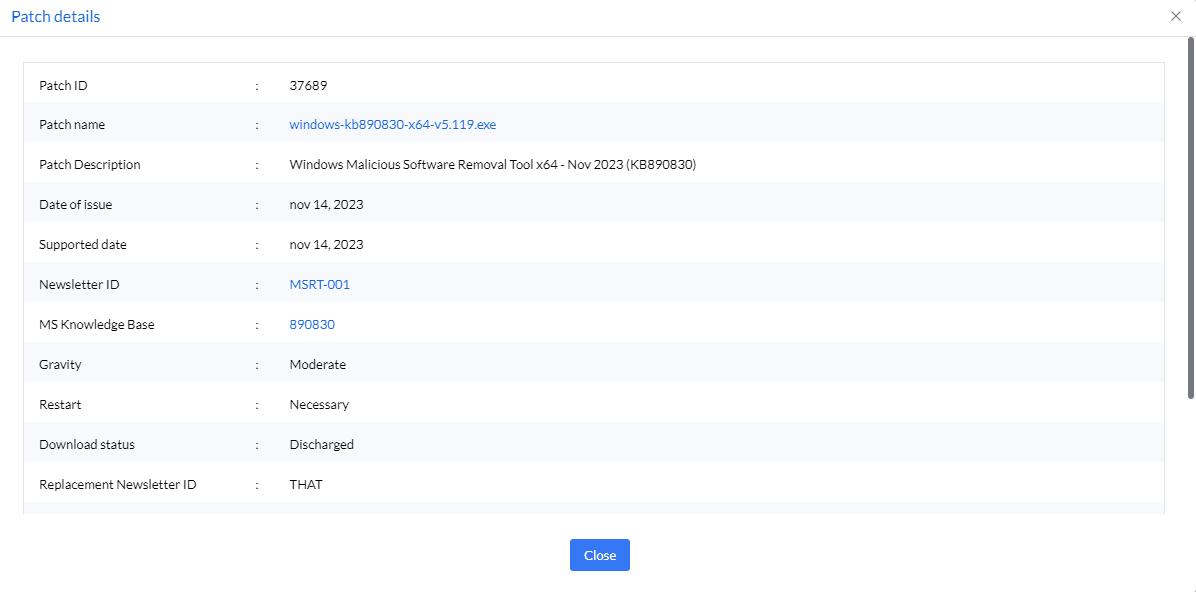This screenshot has height=592, width=1196.
Task: Click the Supported date label
Action: pos(82,245)
